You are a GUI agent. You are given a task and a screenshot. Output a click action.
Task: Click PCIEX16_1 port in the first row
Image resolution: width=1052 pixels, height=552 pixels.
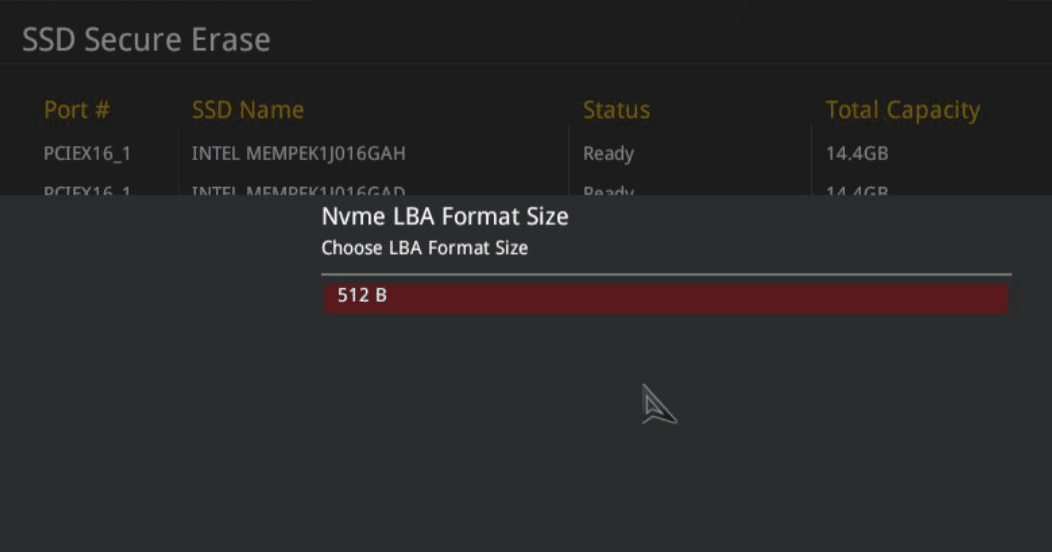click(87, 154)
